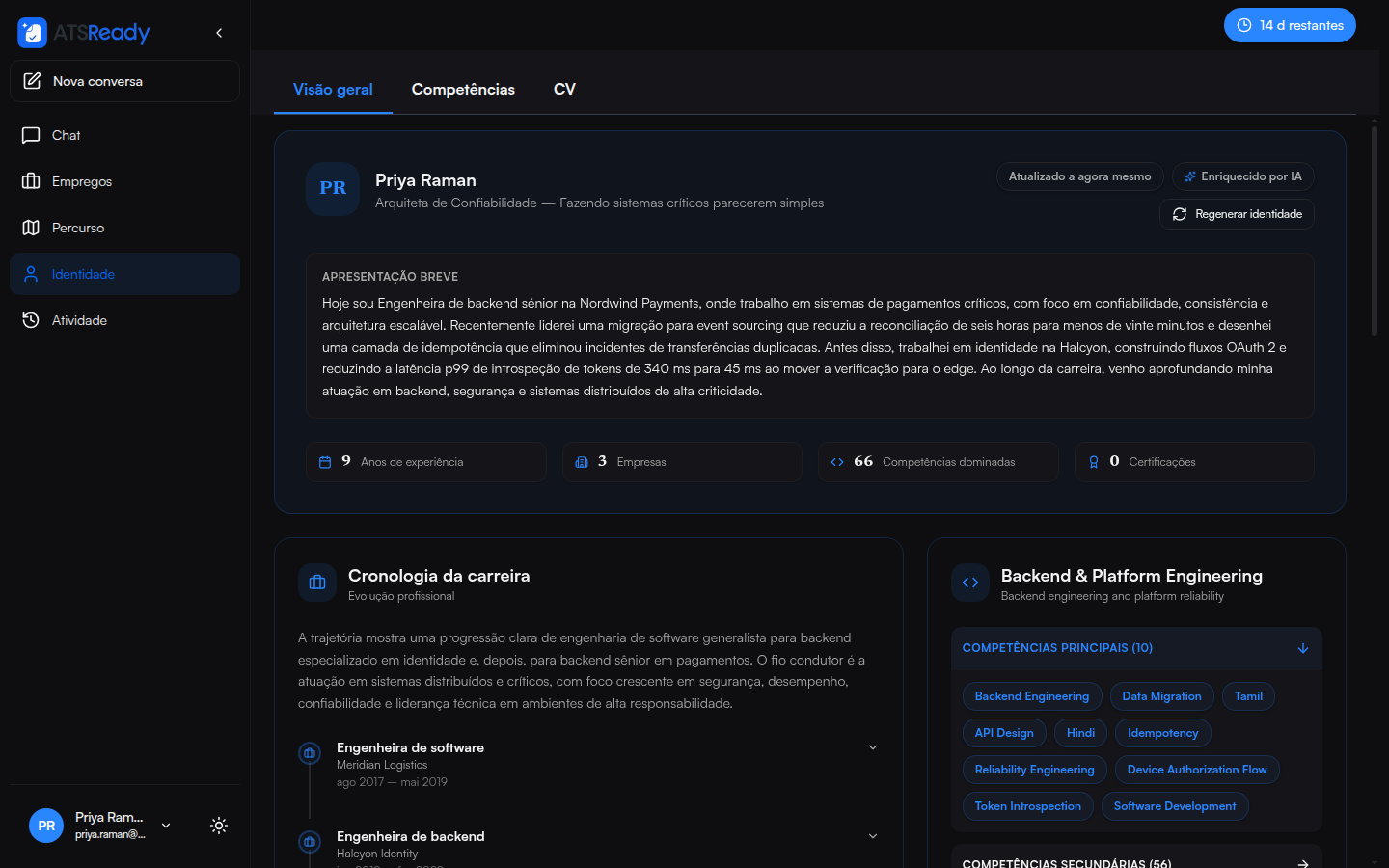Click the Chat speech bubble icon

tap(31, 135)
